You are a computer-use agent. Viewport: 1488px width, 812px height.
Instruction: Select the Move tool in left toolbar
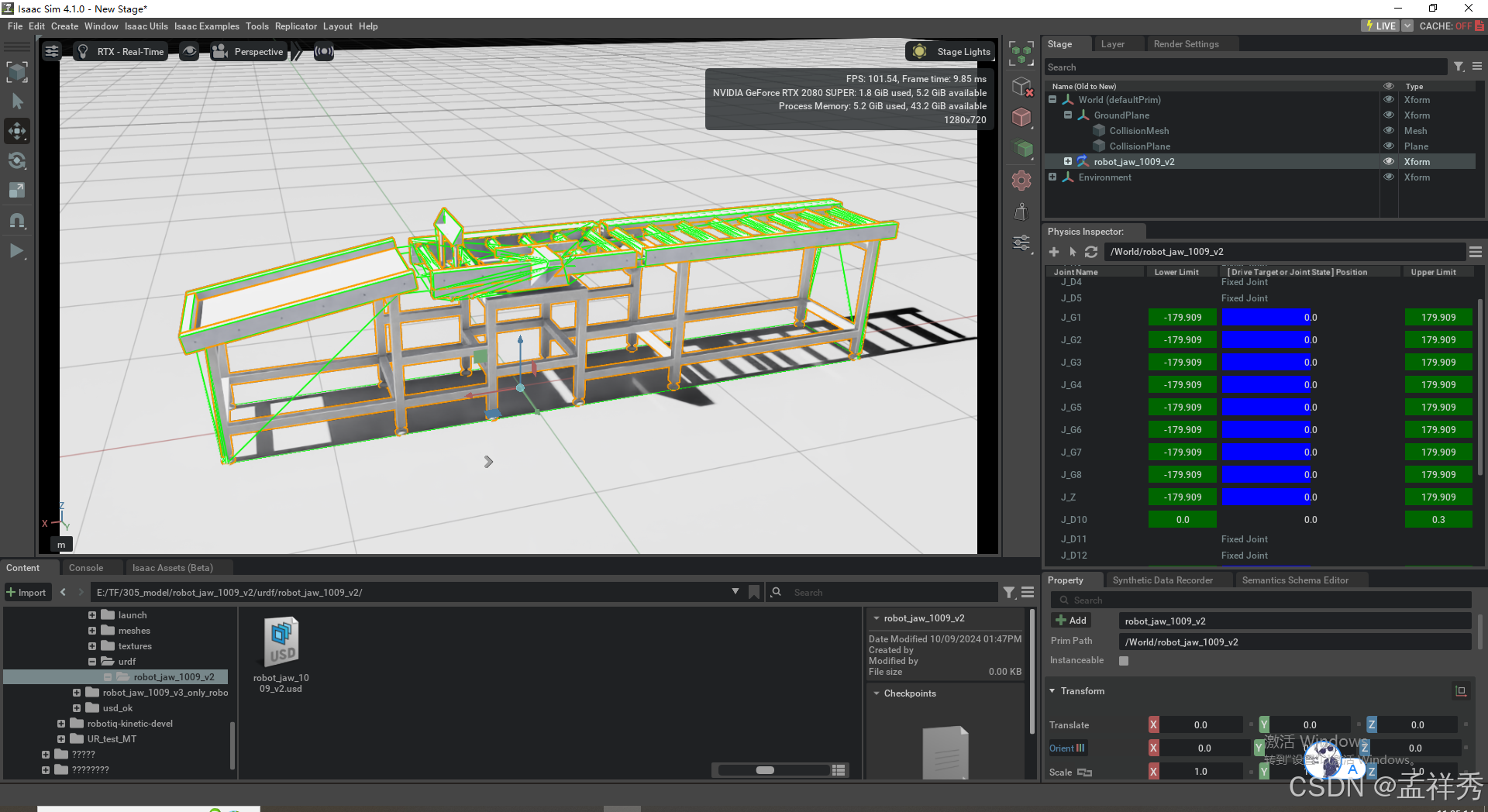point(17,131)
